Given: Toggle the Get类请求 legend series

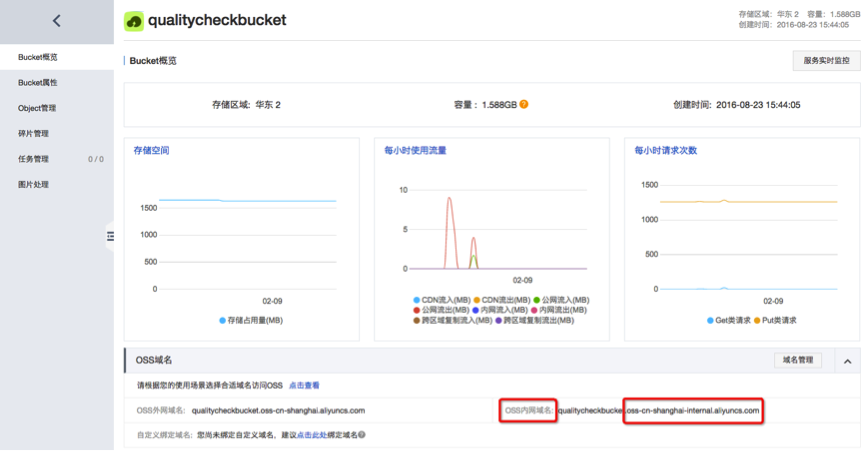Looking at the screenshot, I should 728,320.
